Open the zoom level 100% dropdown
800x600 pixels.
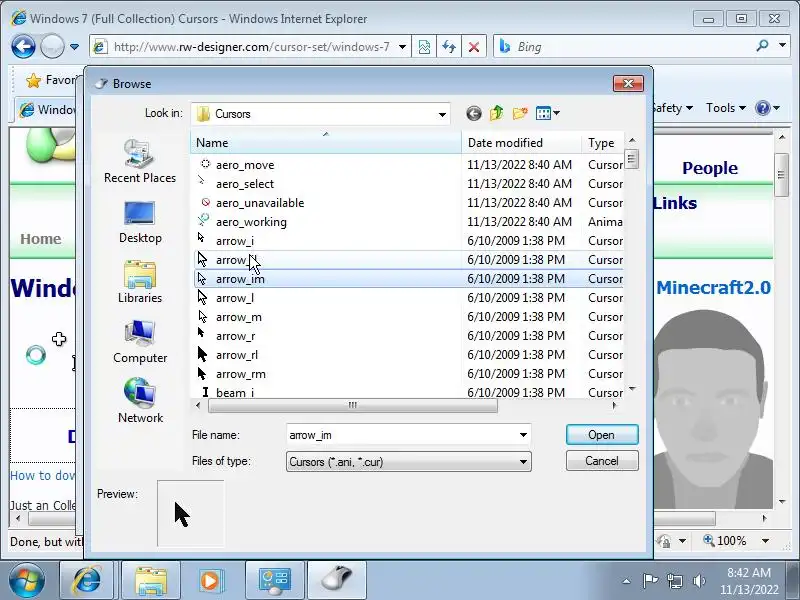[x=765, y=541]
